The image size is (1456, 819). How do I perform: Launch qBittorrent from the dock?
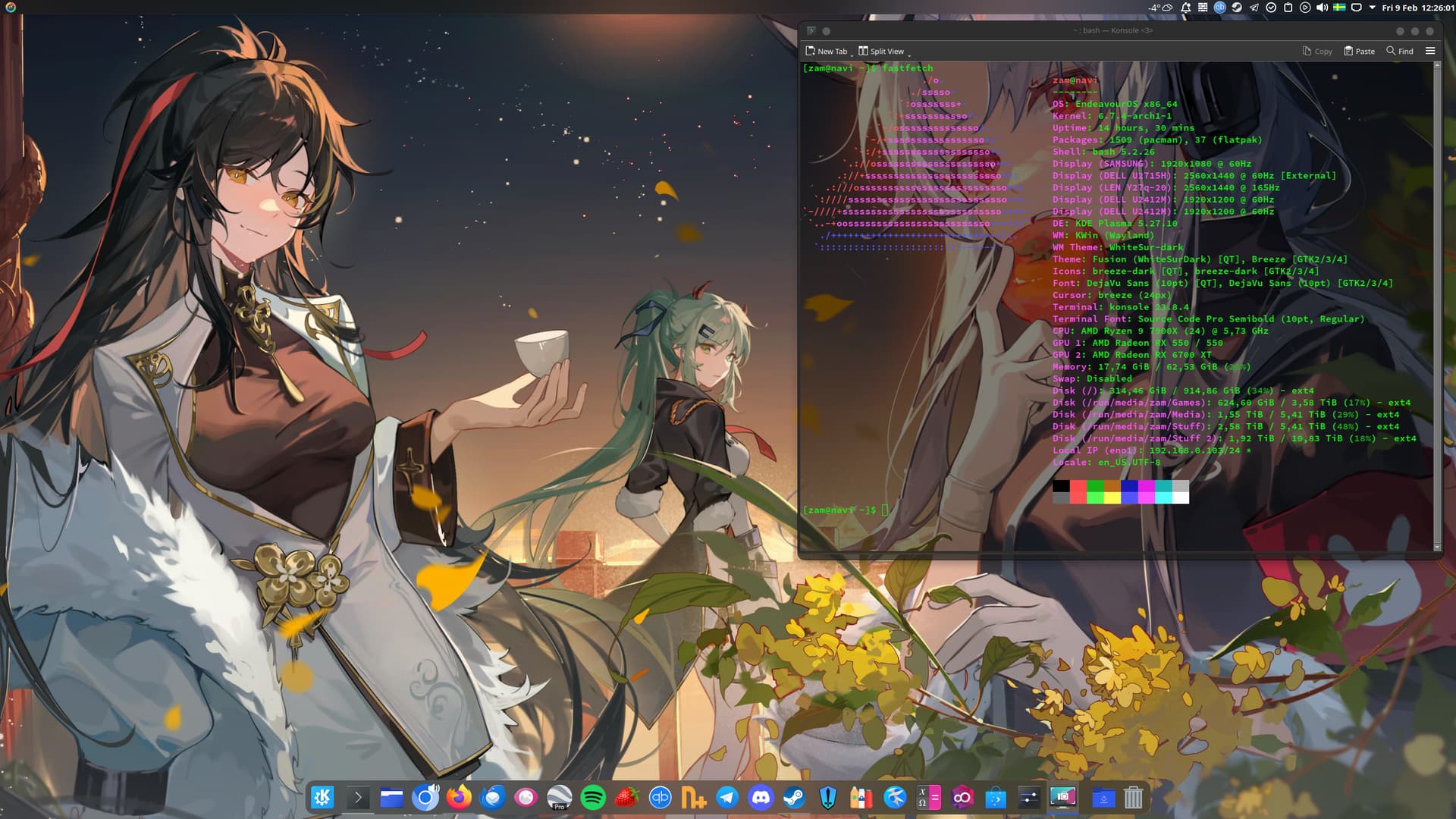[x=661, y=798]
